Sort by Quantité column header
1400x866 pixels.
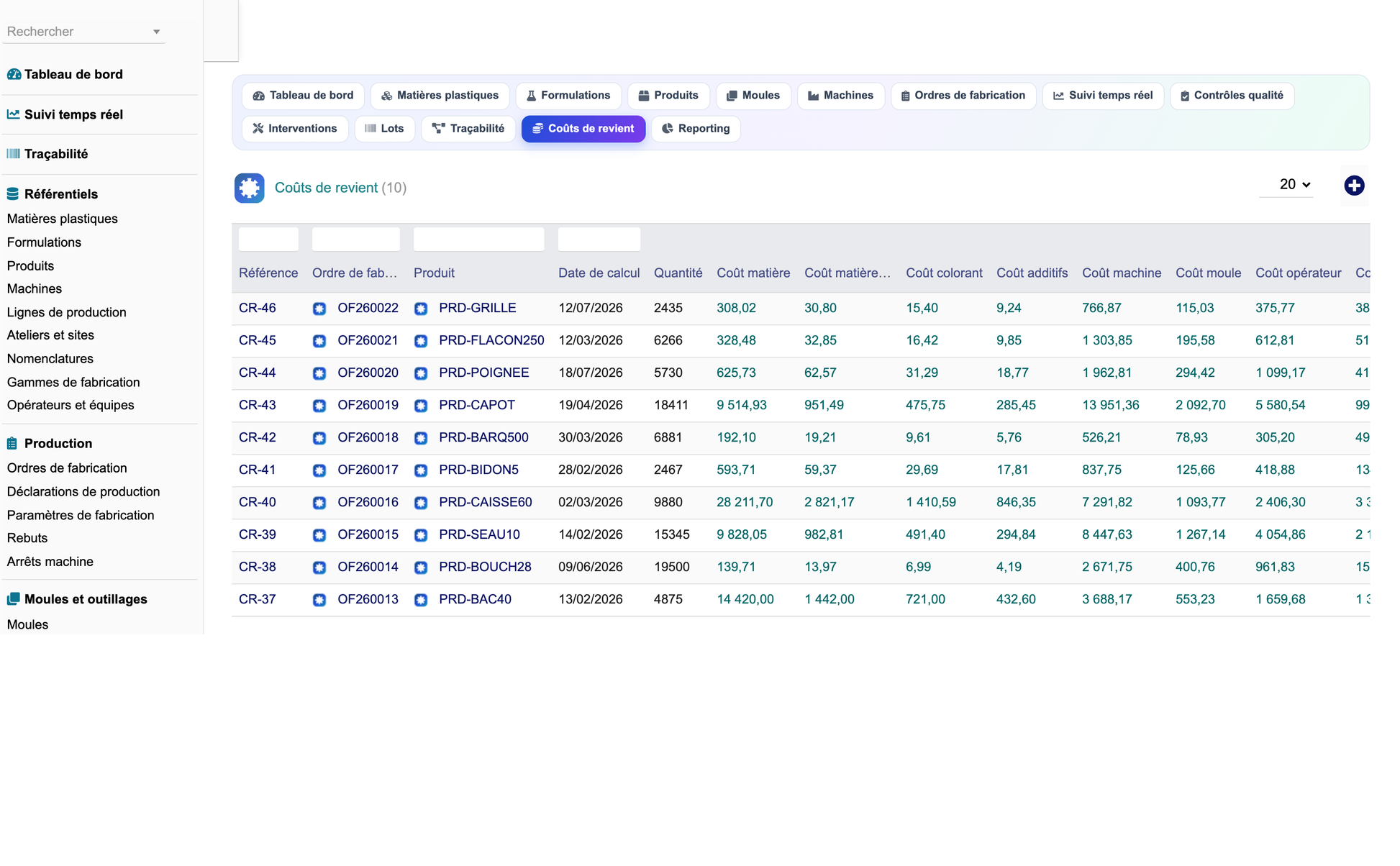point(678,273)
